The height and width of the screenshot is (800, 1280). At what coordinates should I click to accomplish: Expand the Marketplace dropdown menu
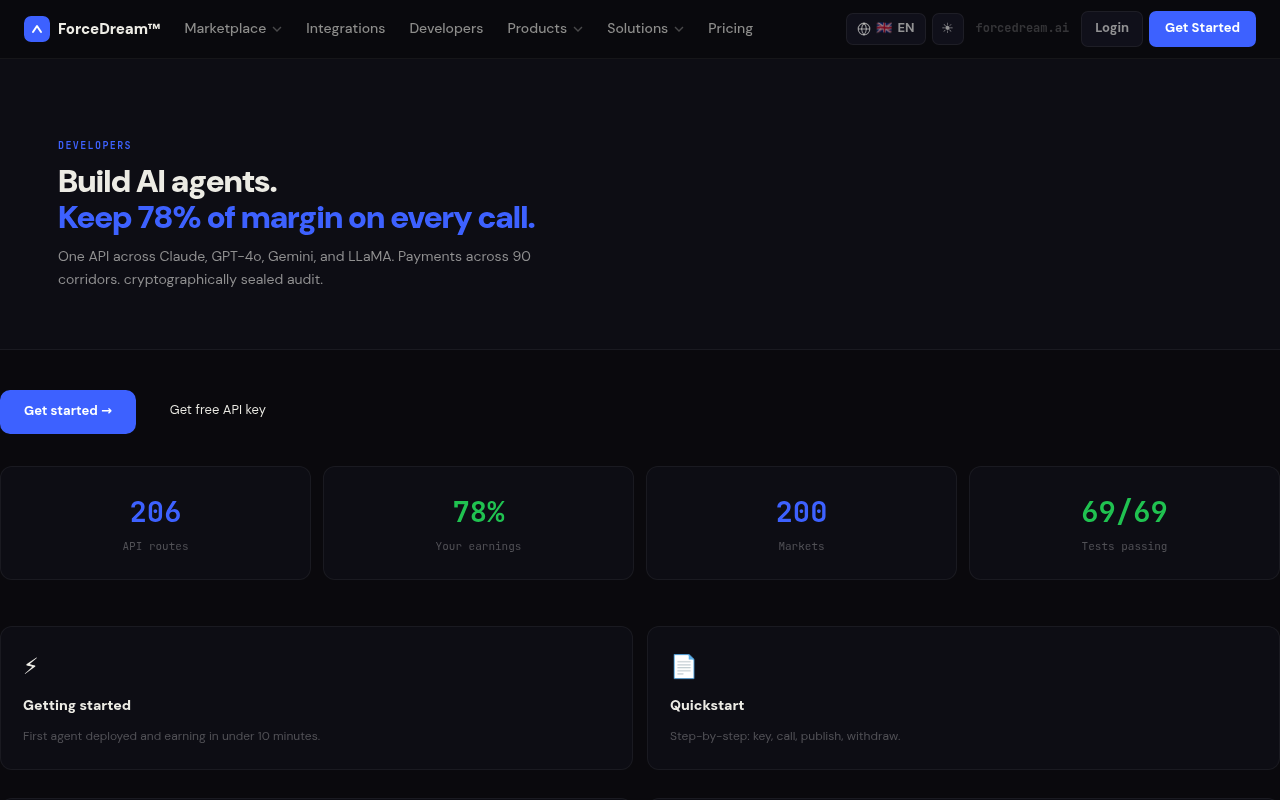click(233, 29)
